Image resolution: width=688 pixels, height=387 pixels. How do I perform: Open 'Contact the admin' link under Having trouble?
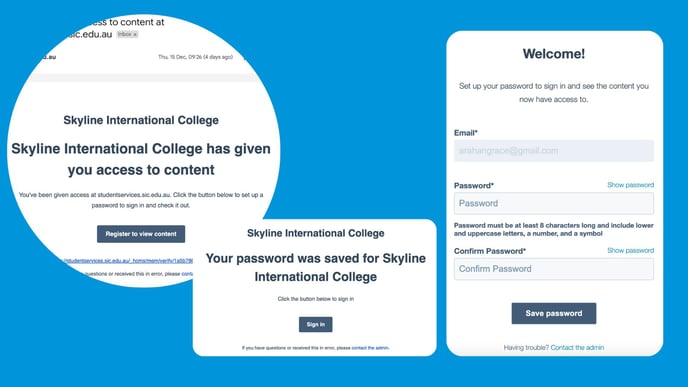point(577,348)
